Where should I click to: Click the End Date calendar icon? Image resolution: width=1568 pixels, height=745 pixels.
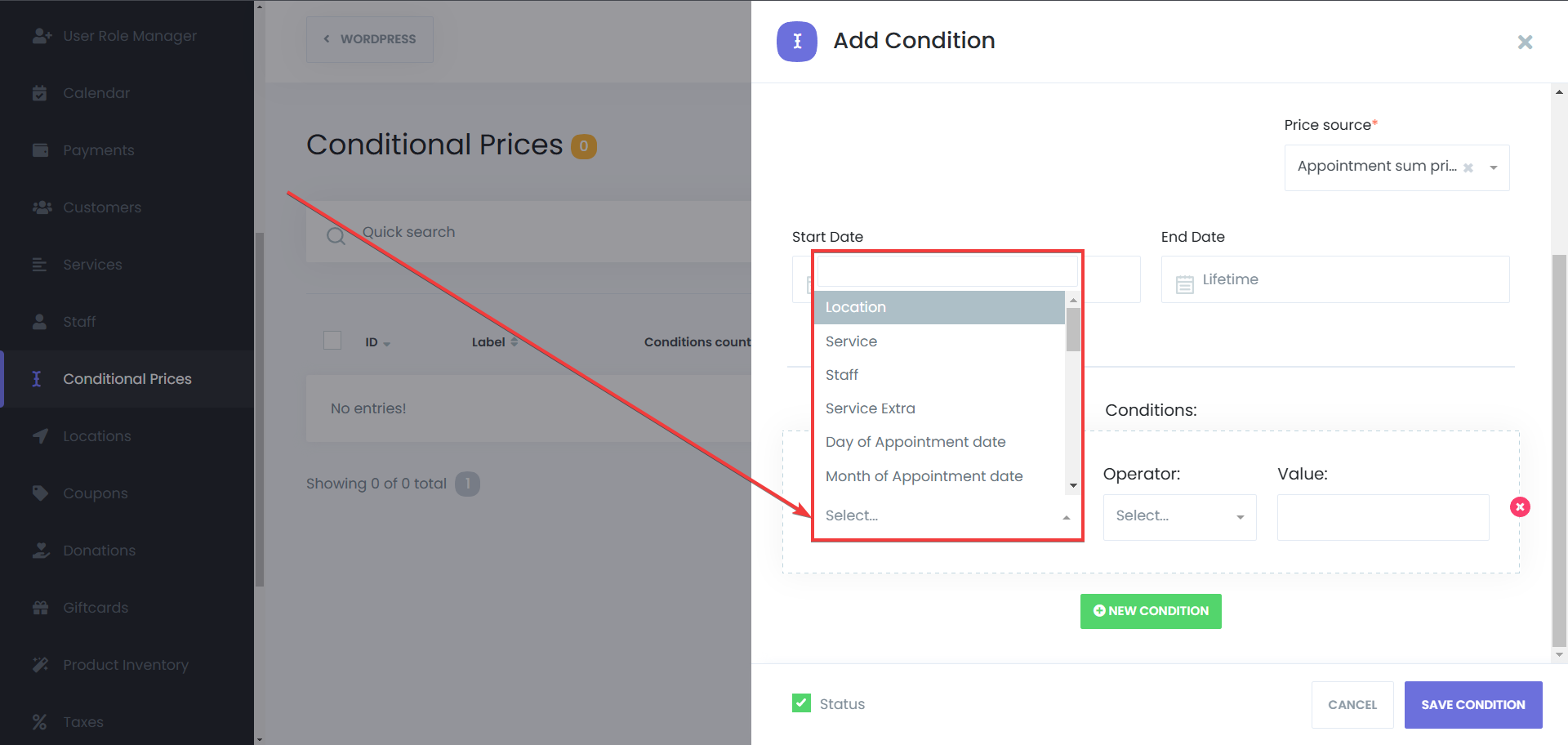click(1184, 283)
